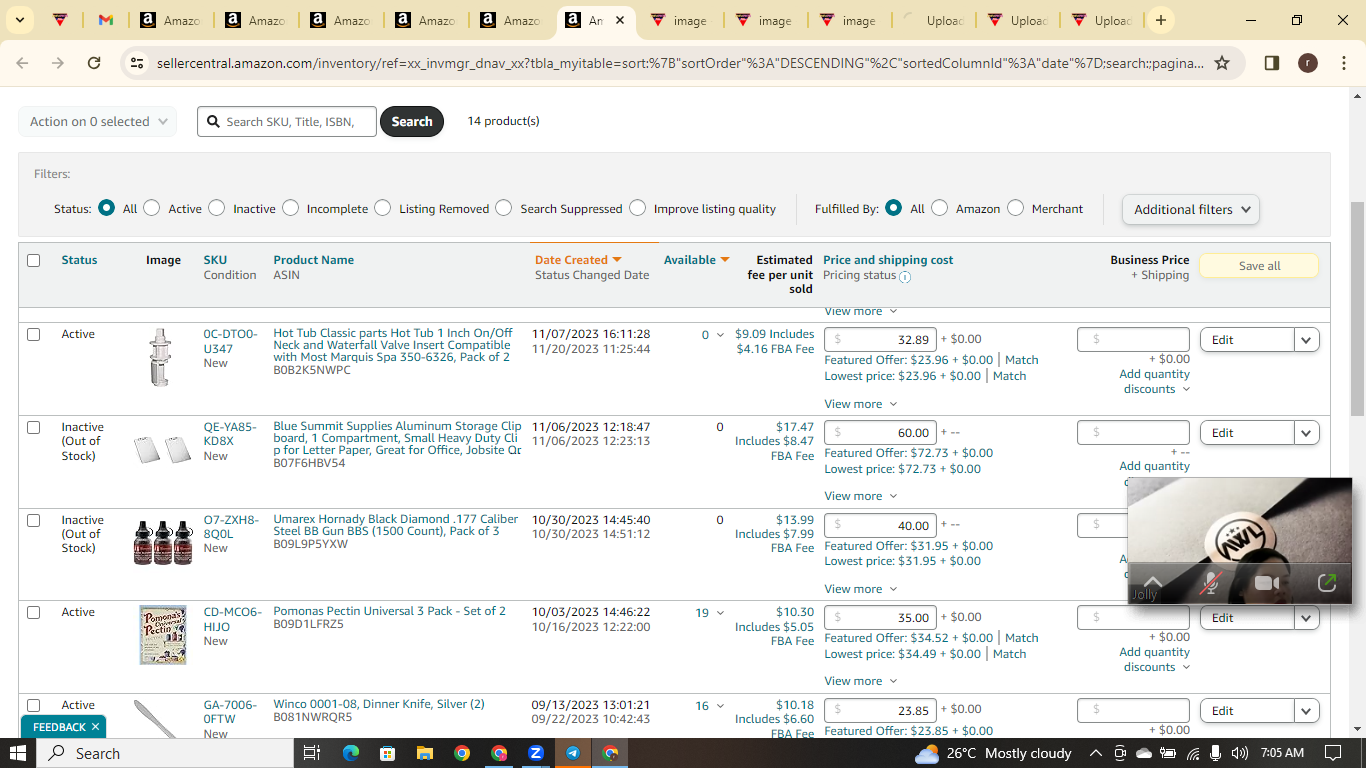Open Telegram from the taskbar
This screenshot has width=1366, height=768.
573,753
